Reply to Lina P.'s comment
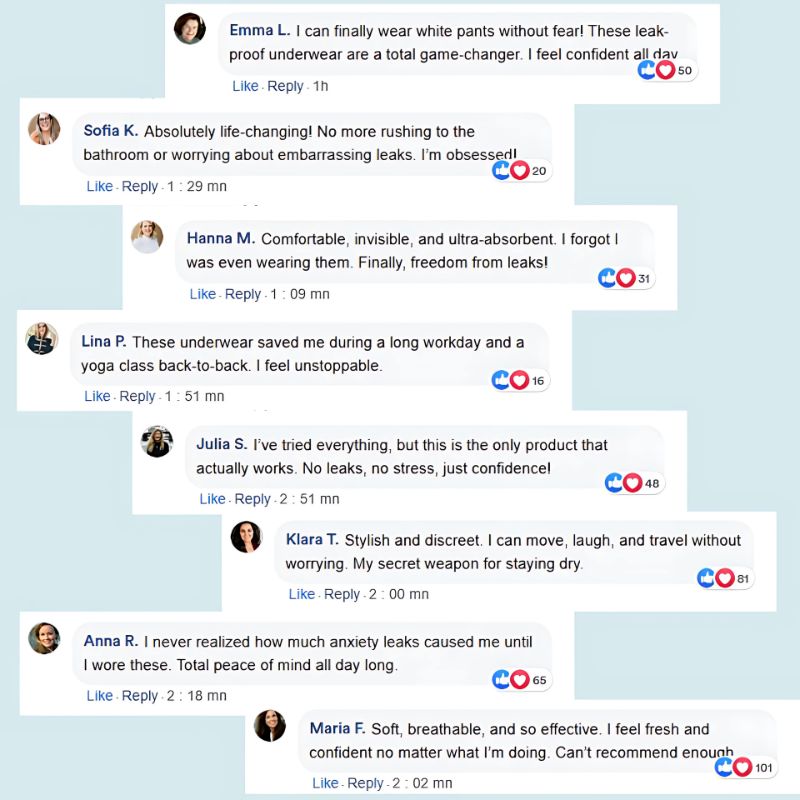 (x=137, y=396)
